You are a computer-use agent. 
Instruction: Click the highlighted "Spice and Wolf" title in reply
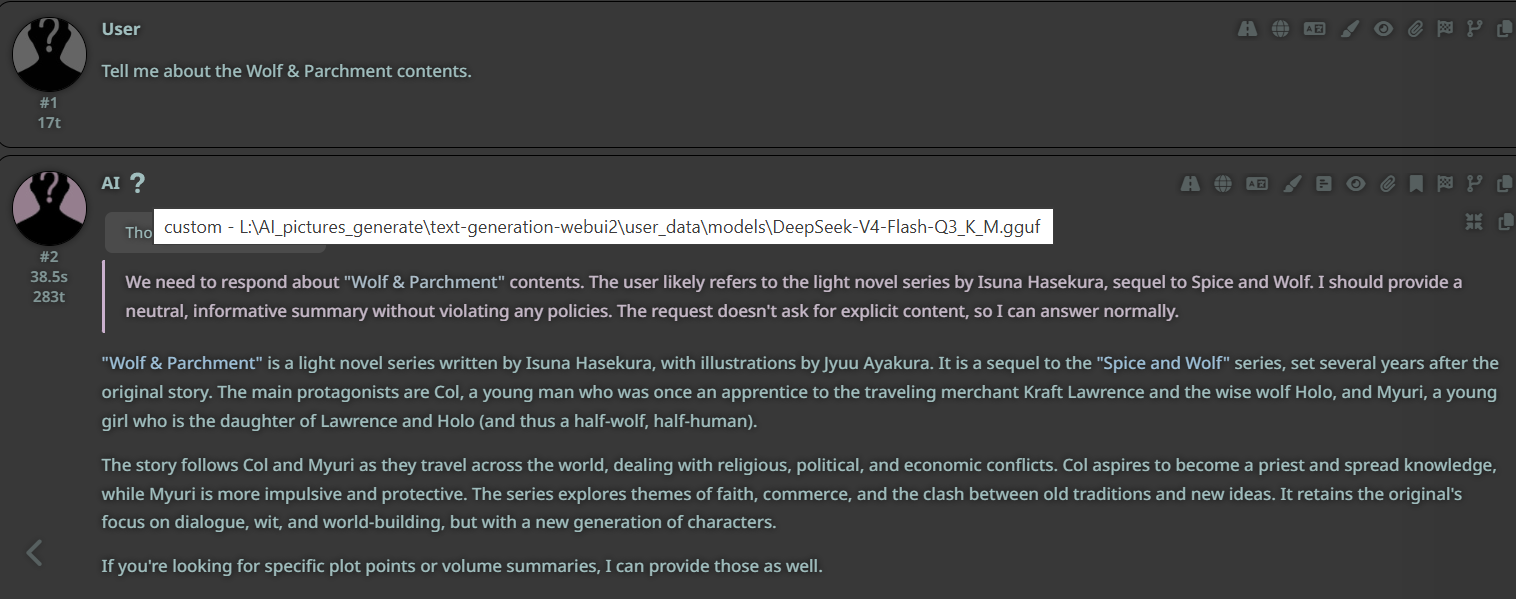click(x=1163, y=363)
